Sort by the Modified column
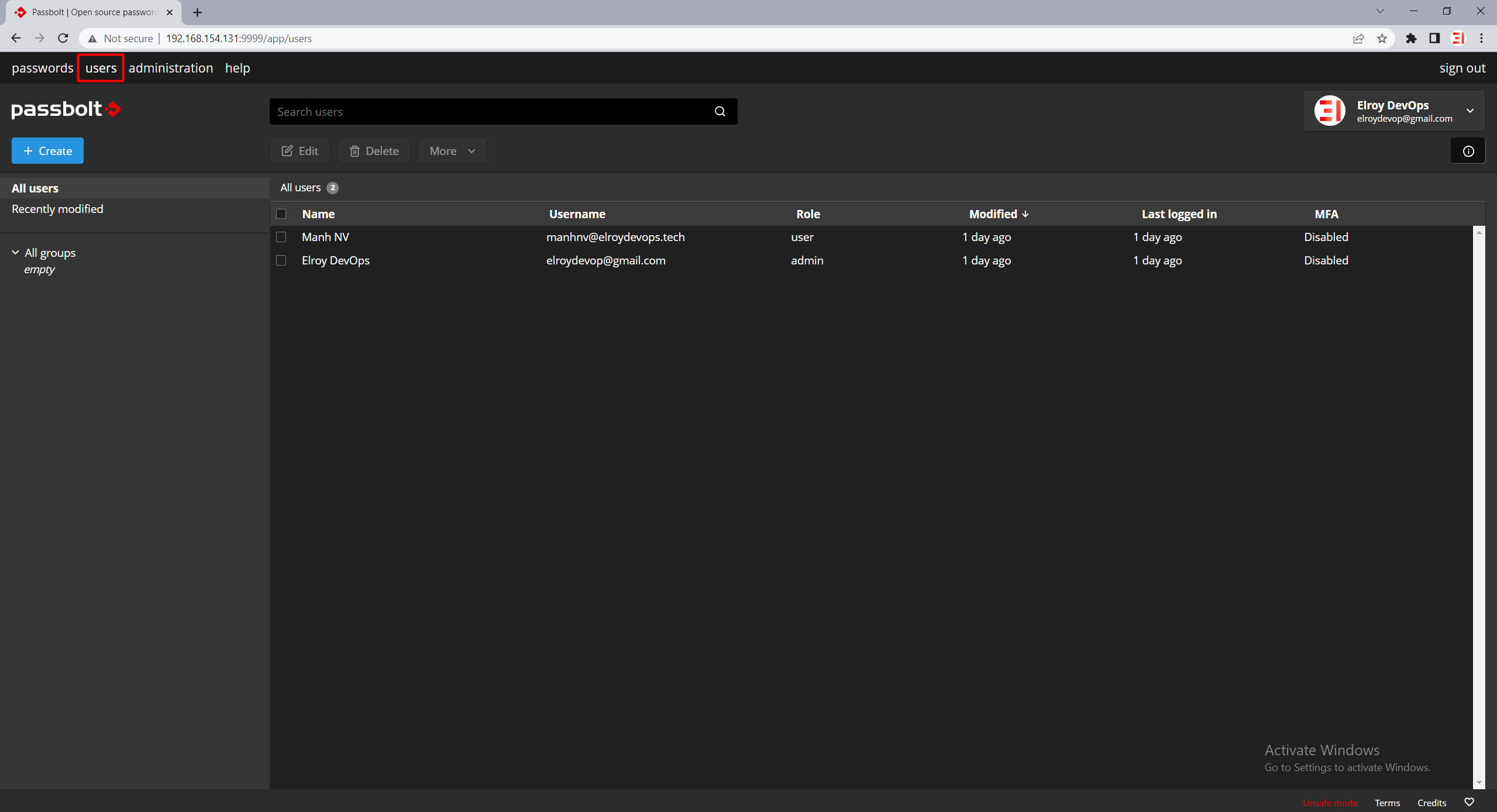Image resolution: width=1497 pixels, height=812 pixels. point(999,214)
